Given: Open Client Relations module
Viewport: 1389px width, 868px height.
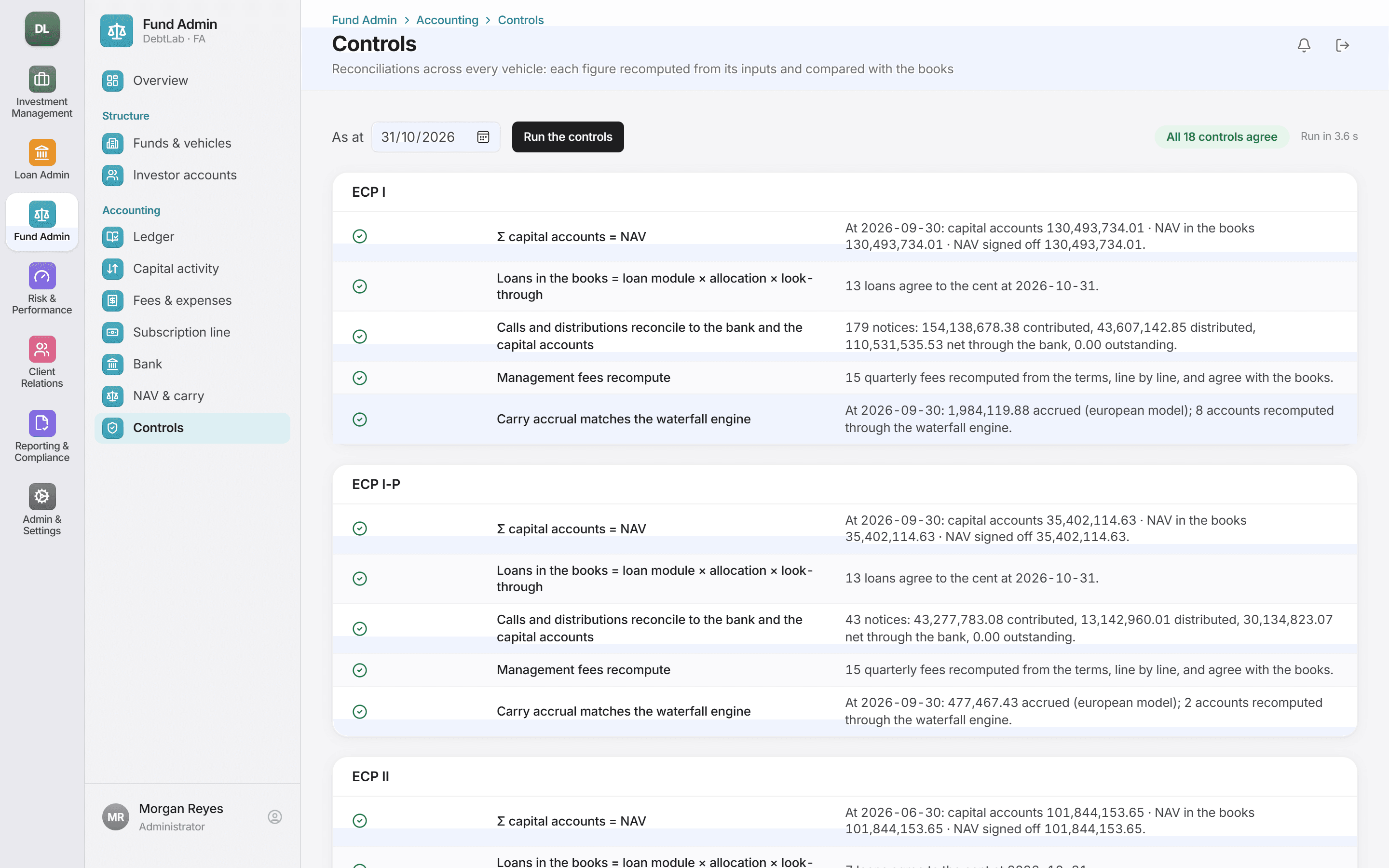Looking at the screenshot, I should coord(42,362).
